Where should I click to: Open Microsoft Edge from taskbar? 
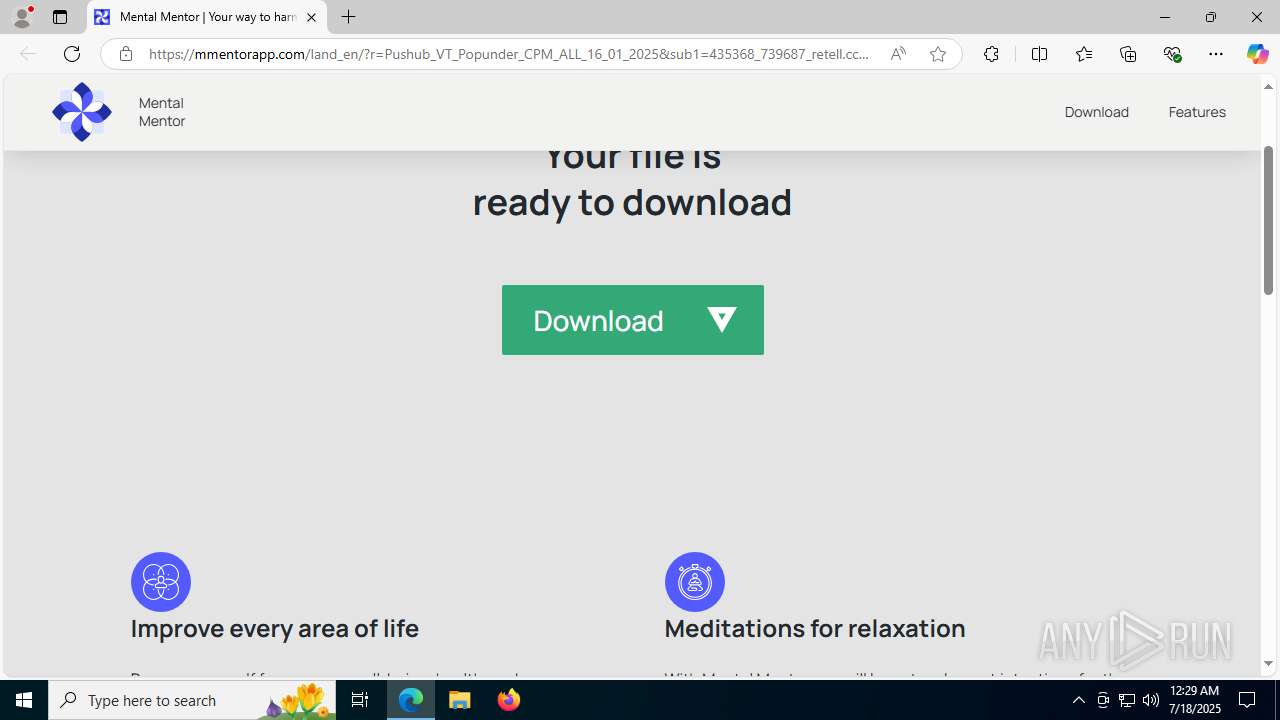coord(411,700)
